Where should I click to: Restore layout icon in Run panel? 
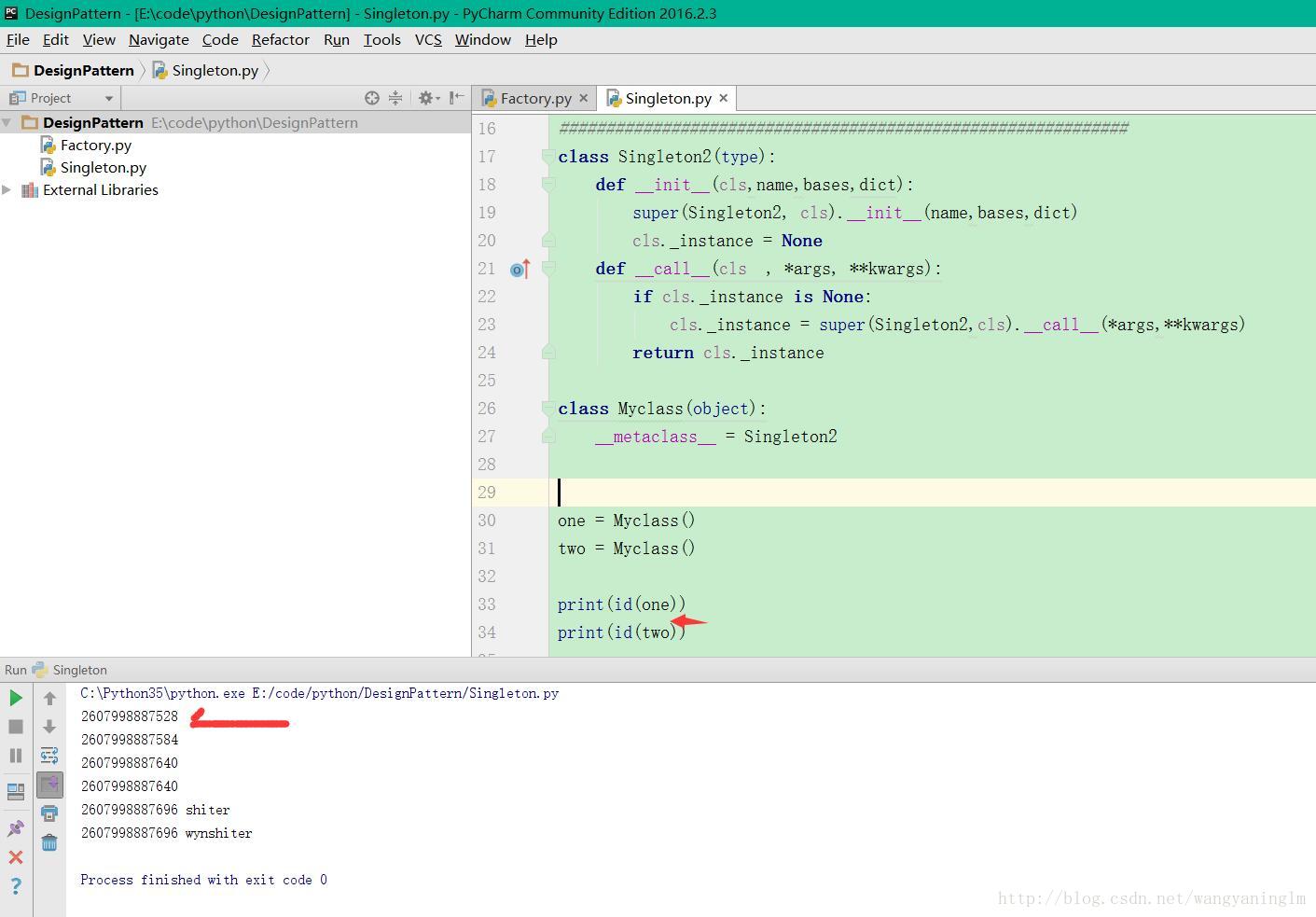coord(16,792)
